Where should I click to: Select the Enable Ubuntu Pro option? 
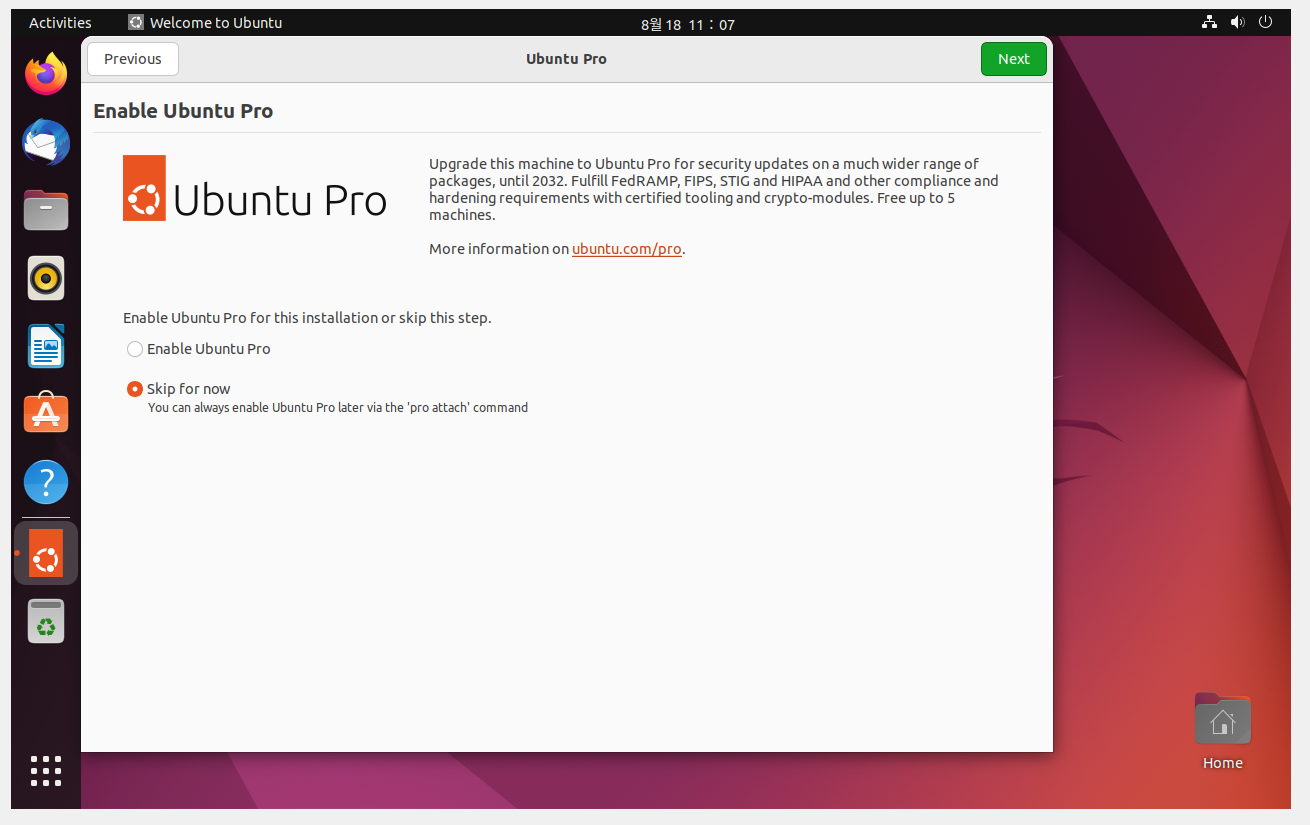click(199, 349)
